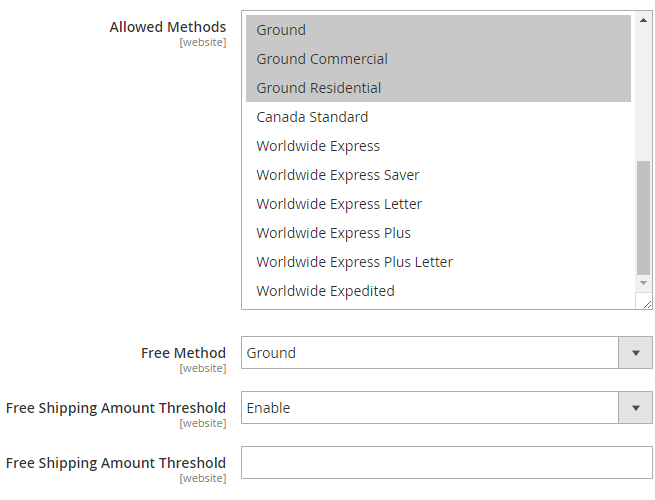Select the Ground Commercial shipping method
The width and height of the screenshot is (655, 500).
point(321,59)
